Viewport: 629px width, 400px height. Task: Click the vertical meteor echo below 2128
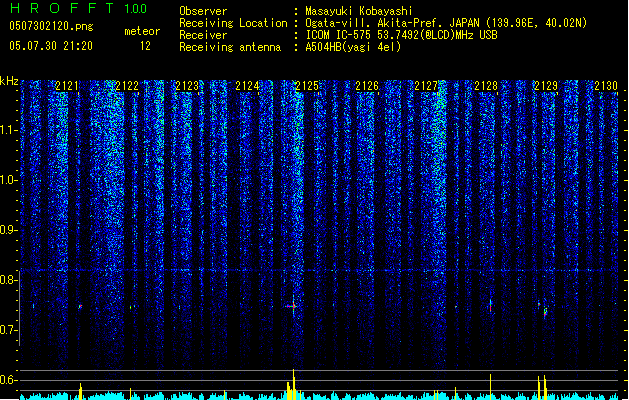490,305
